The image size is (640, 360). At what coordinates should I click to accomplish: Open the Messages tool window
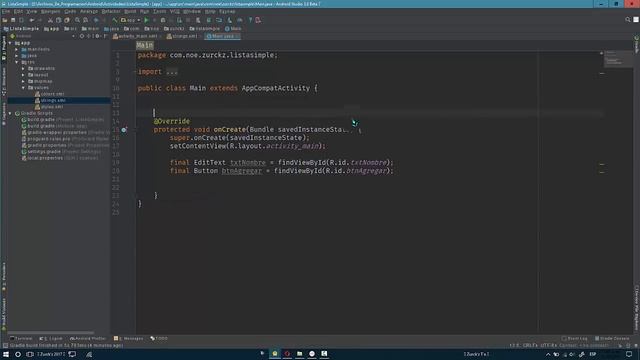pyautogui.click(x=129, y=338)
